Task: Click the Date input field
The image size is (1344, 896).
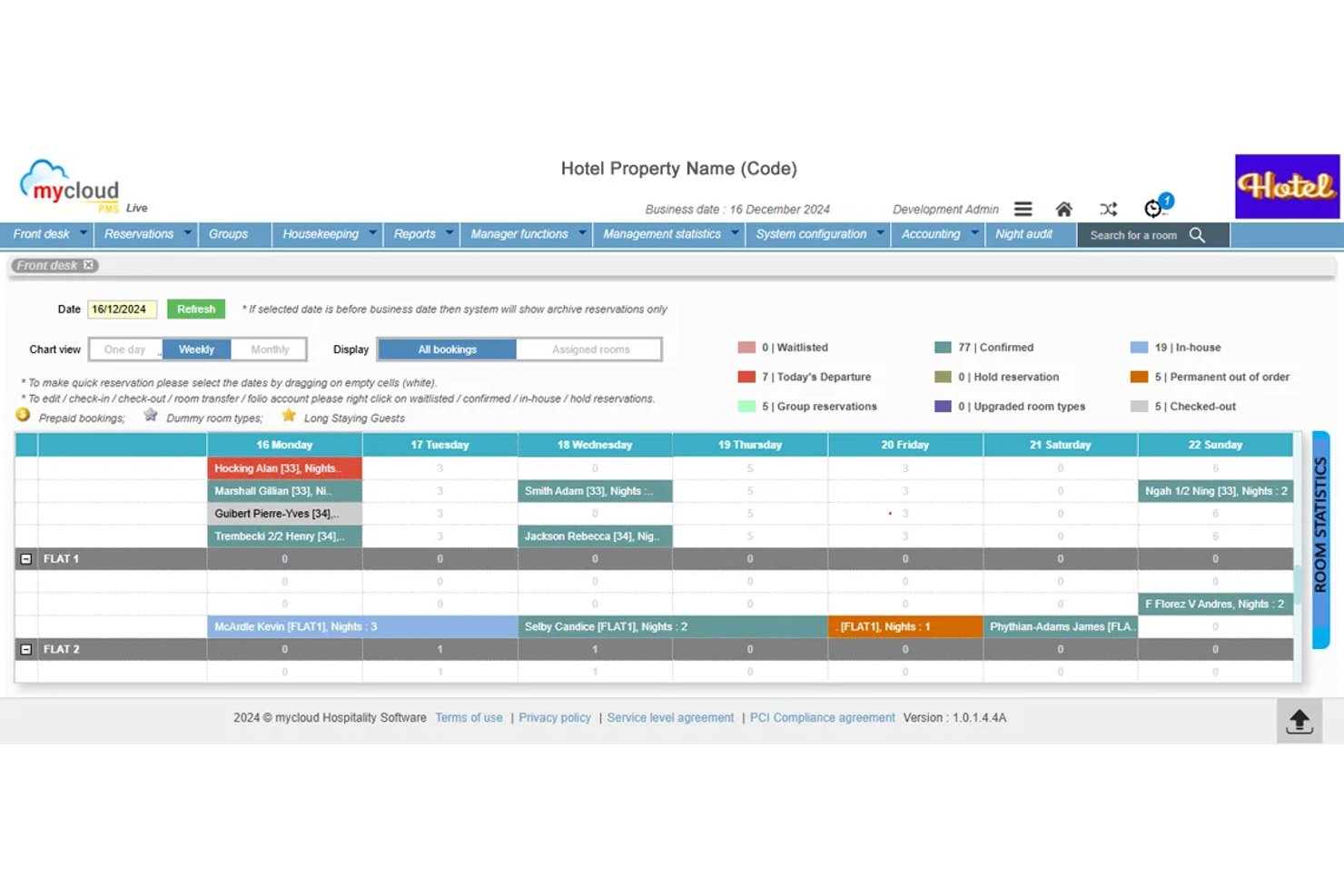Action: (122, 310)
